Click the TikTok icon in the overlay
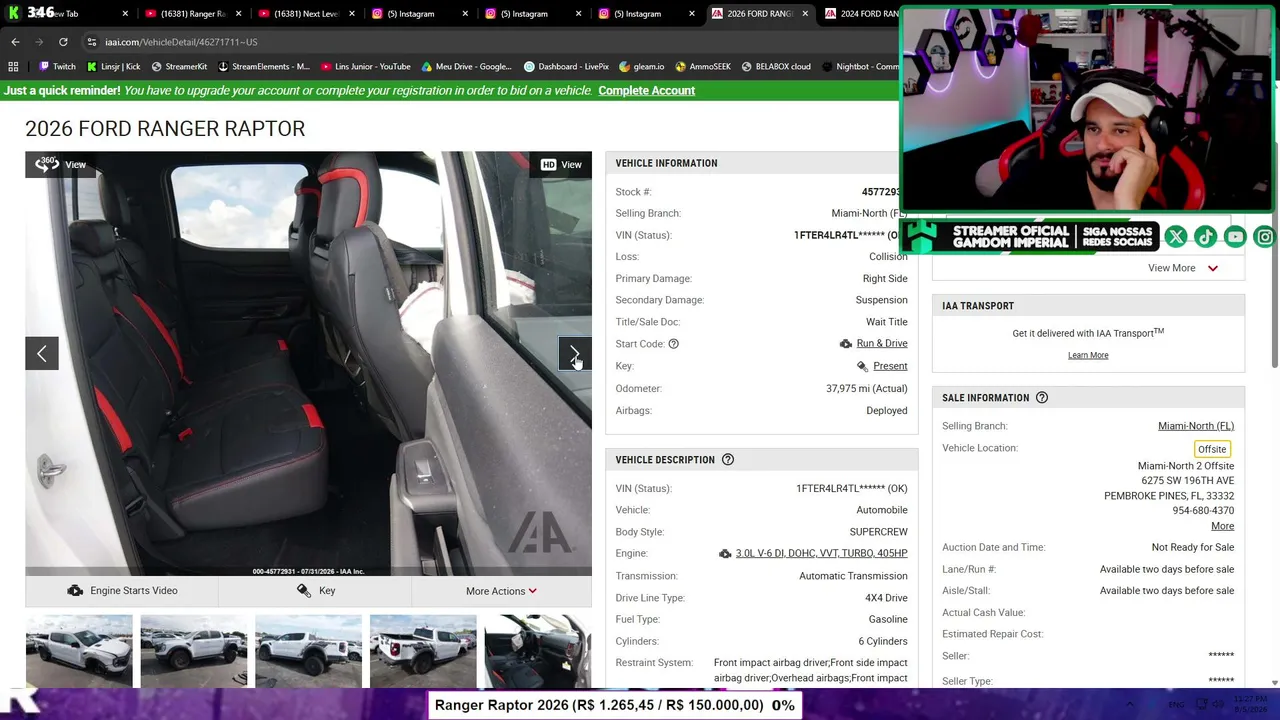 pos(1206,237)
